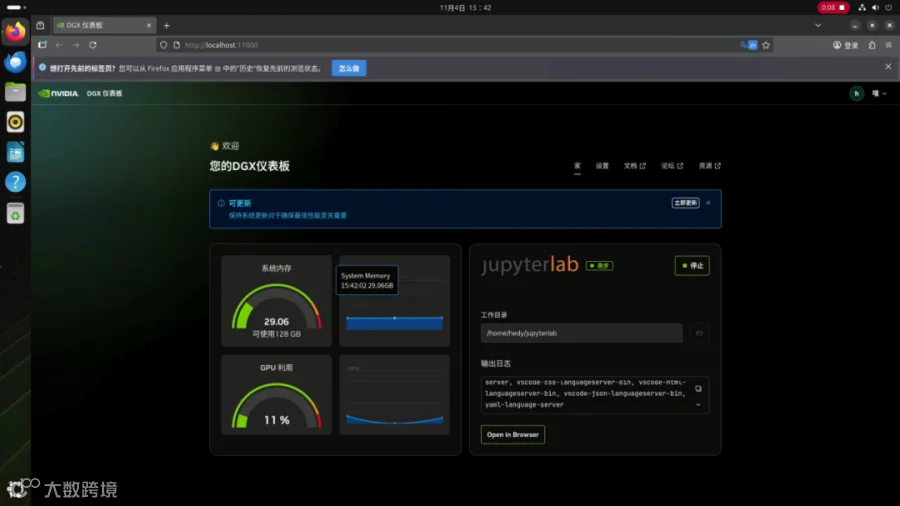
Task: Open the list all tabs dropdown
Action: click(818, 25)
